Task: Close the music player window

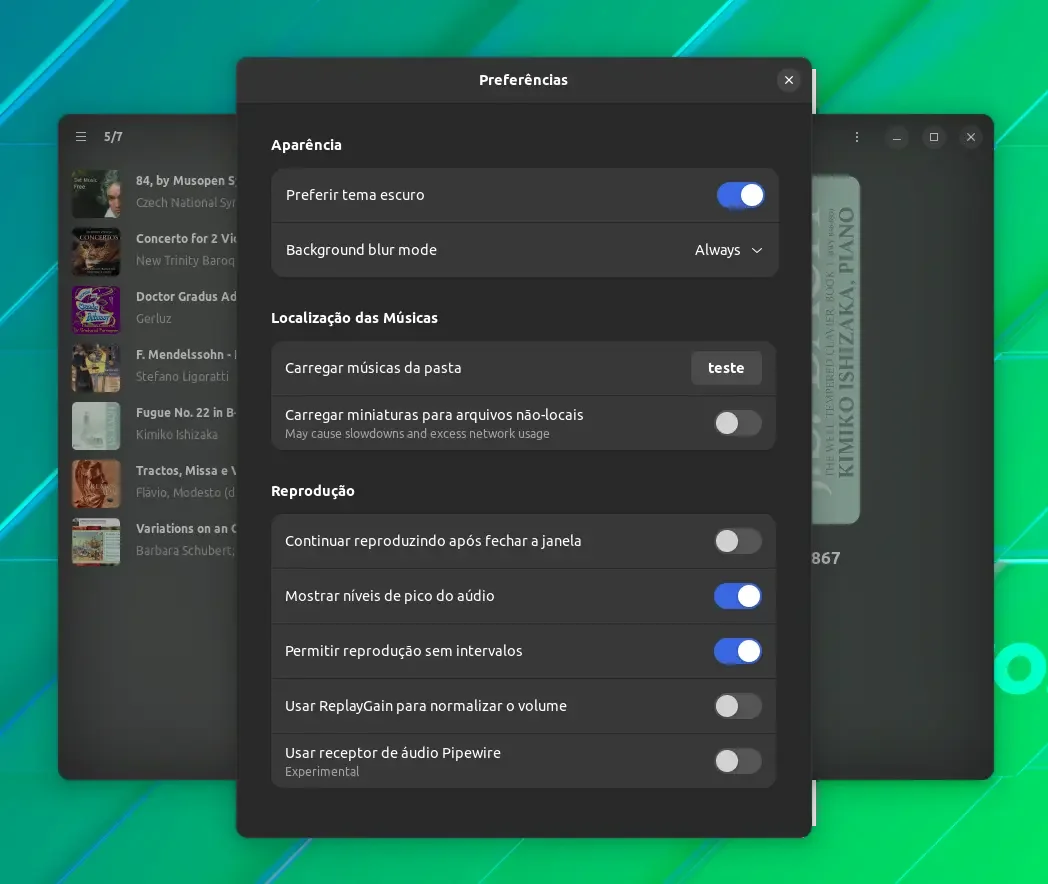Action: pyautogui.click(x=970, y=137)
